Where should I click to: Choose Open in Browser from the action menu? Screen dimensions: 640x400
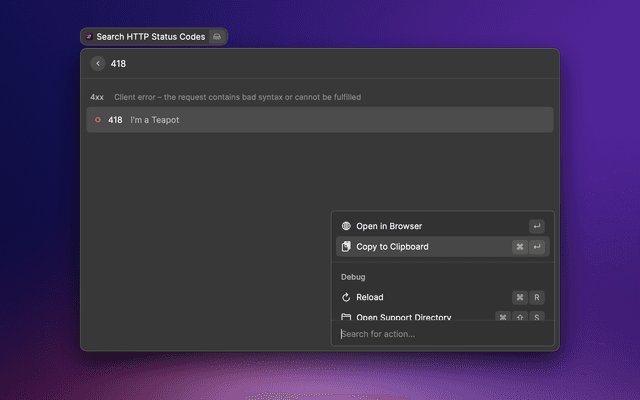click(x=389, y=226)
